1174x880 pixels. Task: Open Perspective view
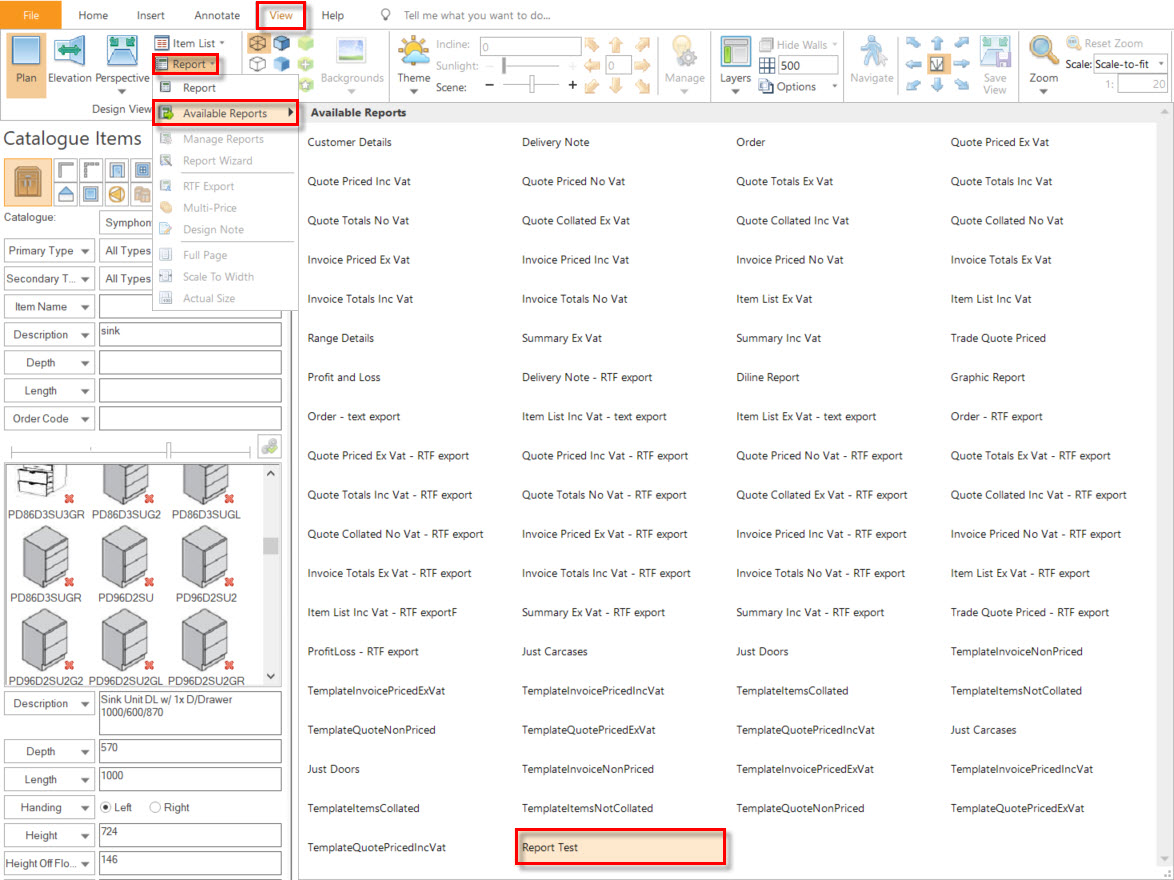(122, 66)
